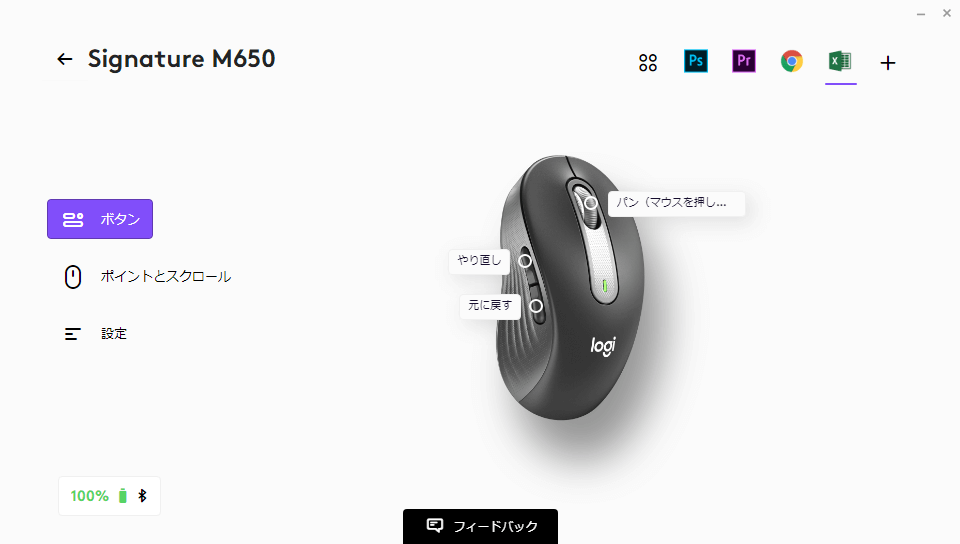Select the middle button hotspot circle on mouse
960x544 pixels.
(591, 203)
